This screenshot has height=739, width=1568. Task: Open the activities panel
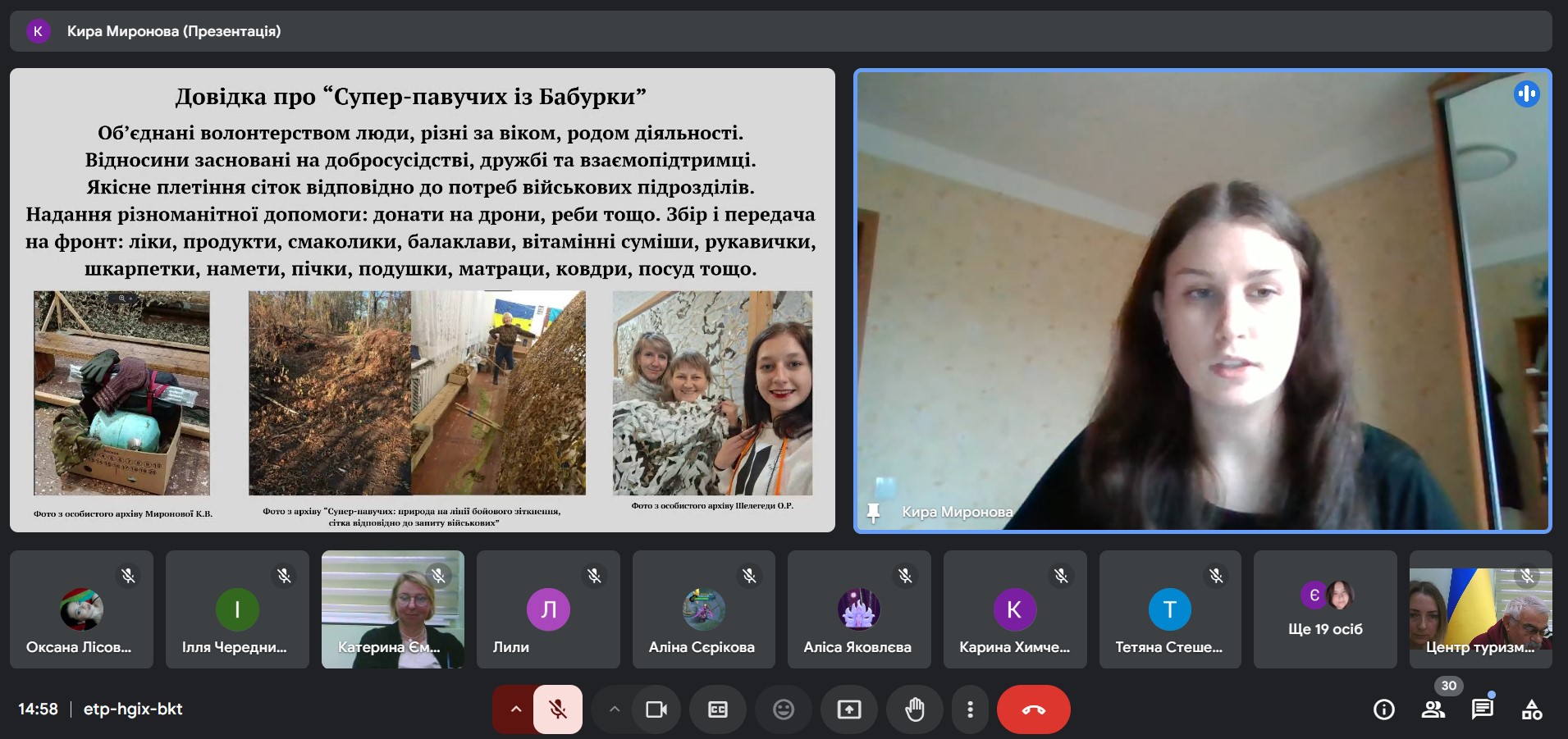(1531, 709)
